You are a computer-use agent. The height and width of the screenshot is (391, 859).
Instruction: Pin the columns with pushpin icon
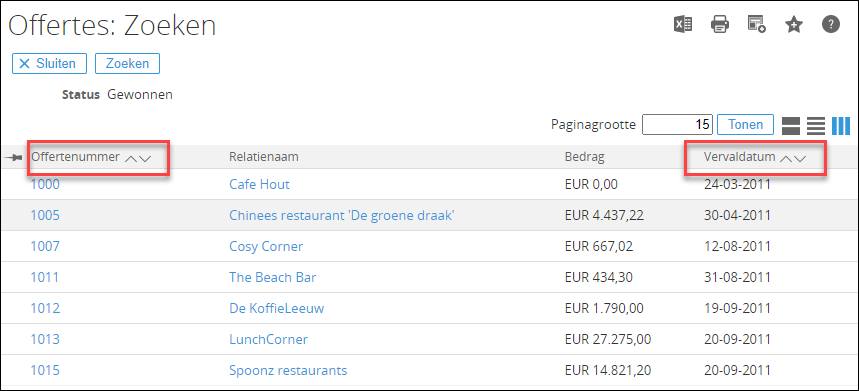(x=13, y=158)
